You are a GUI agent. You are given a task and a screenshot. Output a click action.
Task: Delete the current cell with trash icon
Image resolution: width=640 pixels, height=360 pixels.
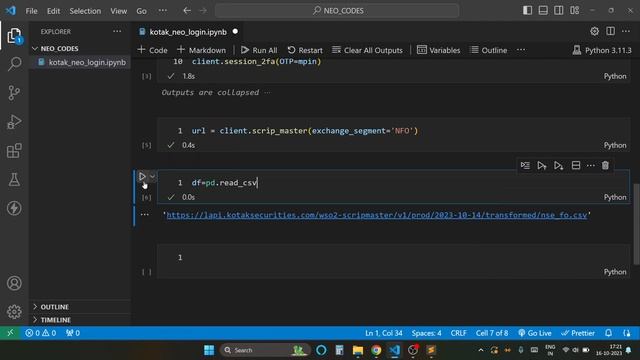pos(605,165)
